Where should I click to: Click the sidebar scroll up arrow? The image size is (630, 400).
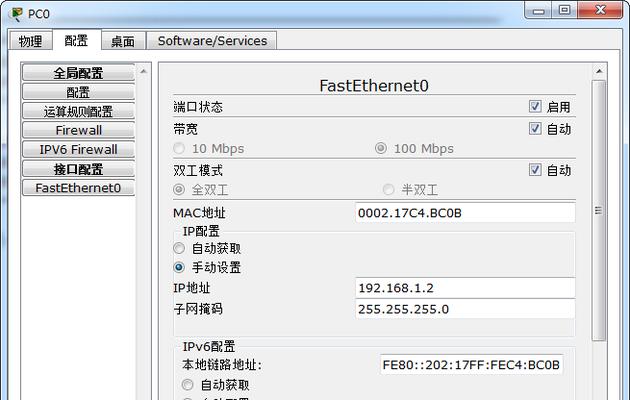(143, 71)
